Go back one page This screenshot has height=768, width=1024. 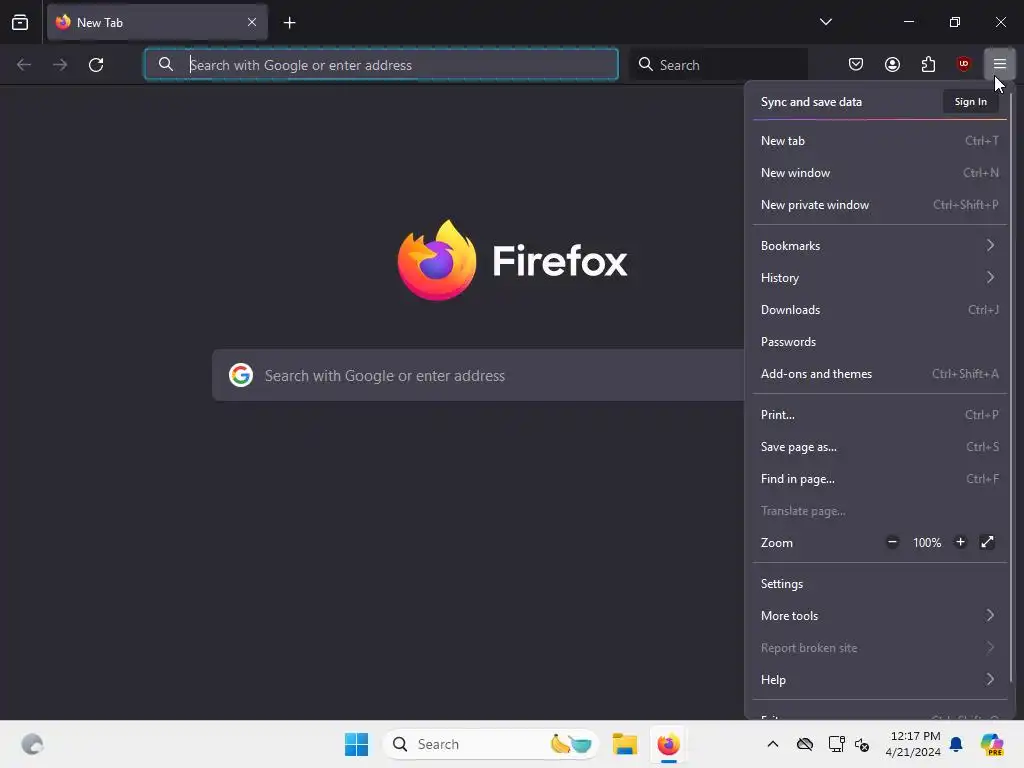point(24,65)
